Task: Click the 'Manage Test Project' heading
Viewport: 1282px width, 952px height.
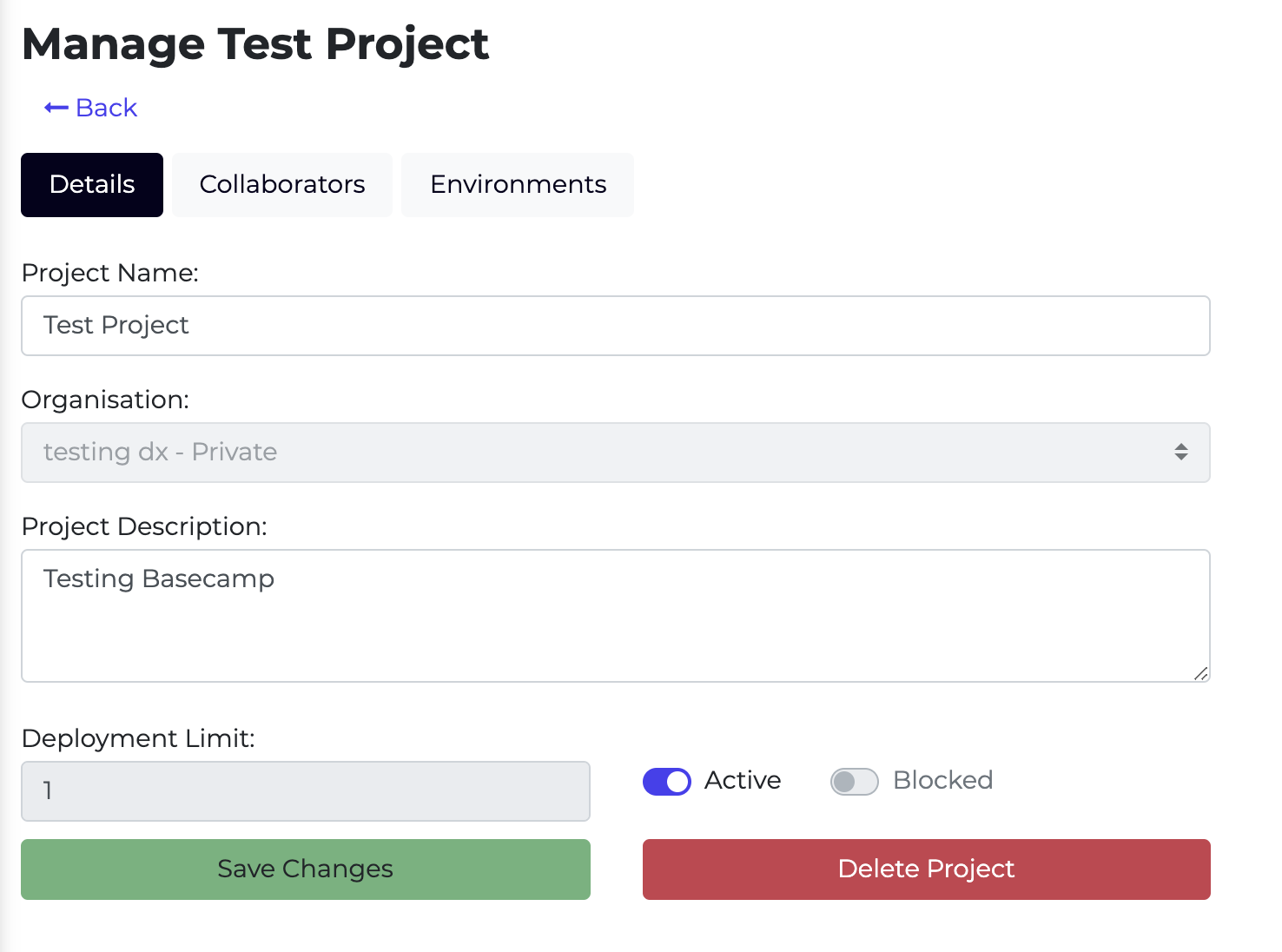Action: pyautogui.click(x=255, y=45)
